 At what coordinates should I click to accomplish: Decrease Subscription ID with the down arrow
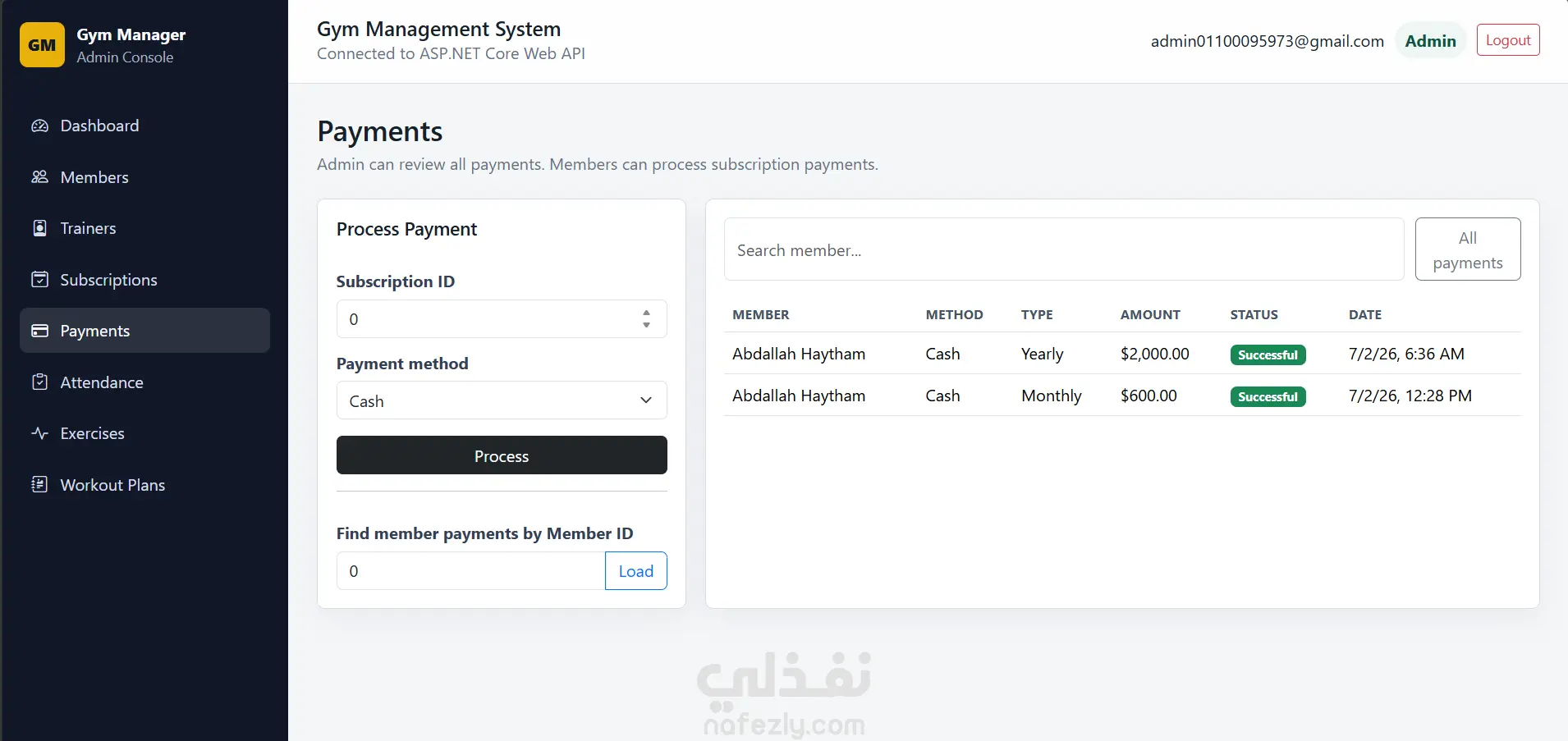click(x=646, y=325)
